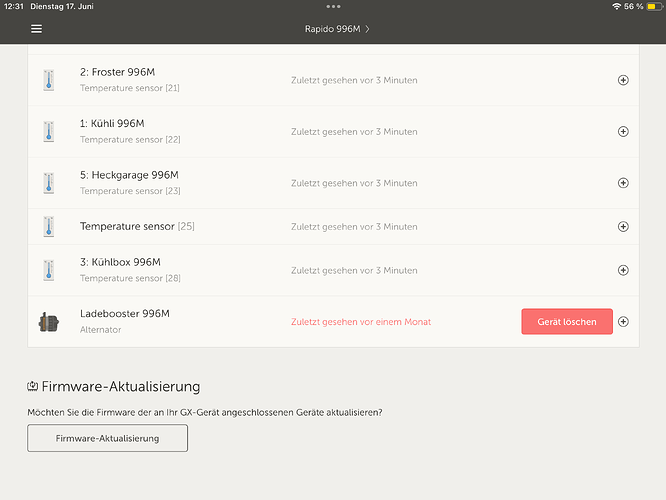
Task: Select the 'Ladebooster 996M' device name
Action: tap(124, 314)
